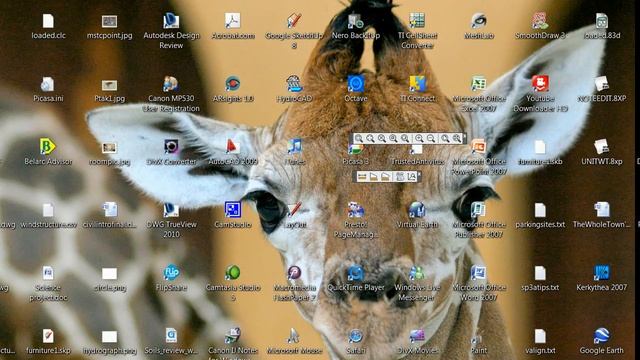
Task: Open the Soils_review_w... document icon
Action: tap(171, 336)
